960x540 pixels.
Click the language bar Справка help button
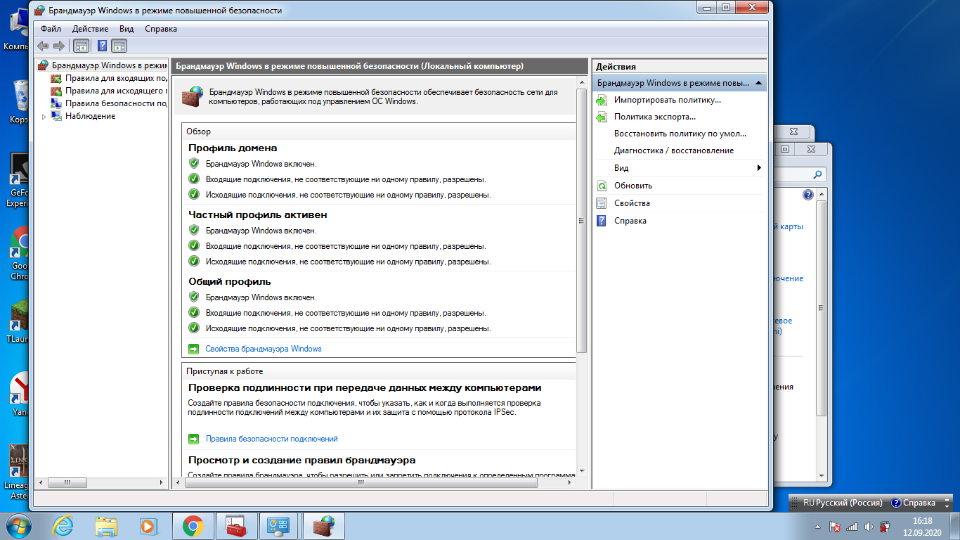click(913, 503)
